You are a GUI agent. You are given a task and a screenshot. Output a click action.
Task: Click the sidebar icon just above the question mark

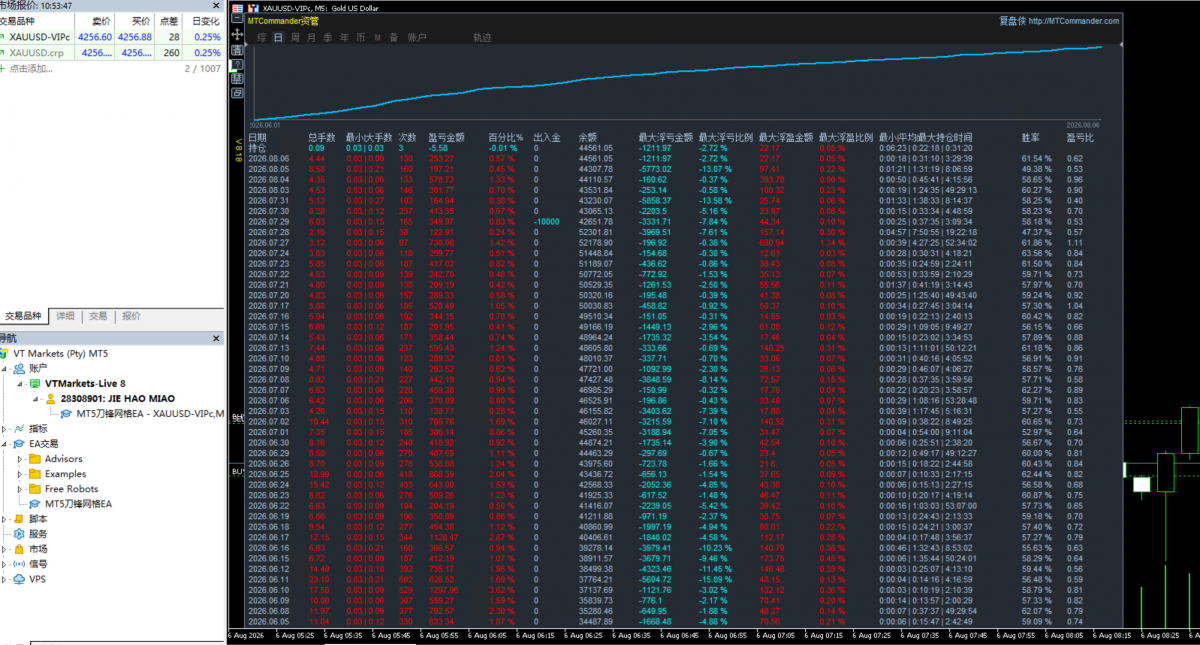(237, 50)
